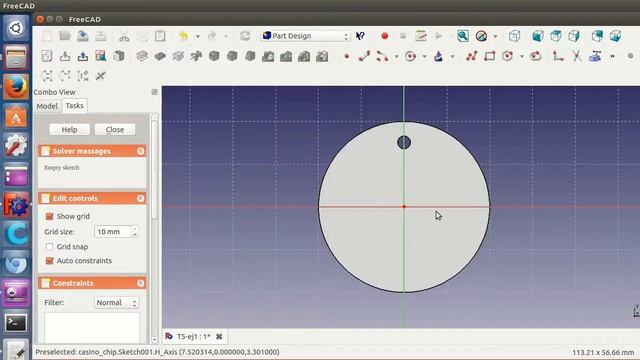Select the Create Conic tool
The image size is (640, 360).
coord(438,56)
